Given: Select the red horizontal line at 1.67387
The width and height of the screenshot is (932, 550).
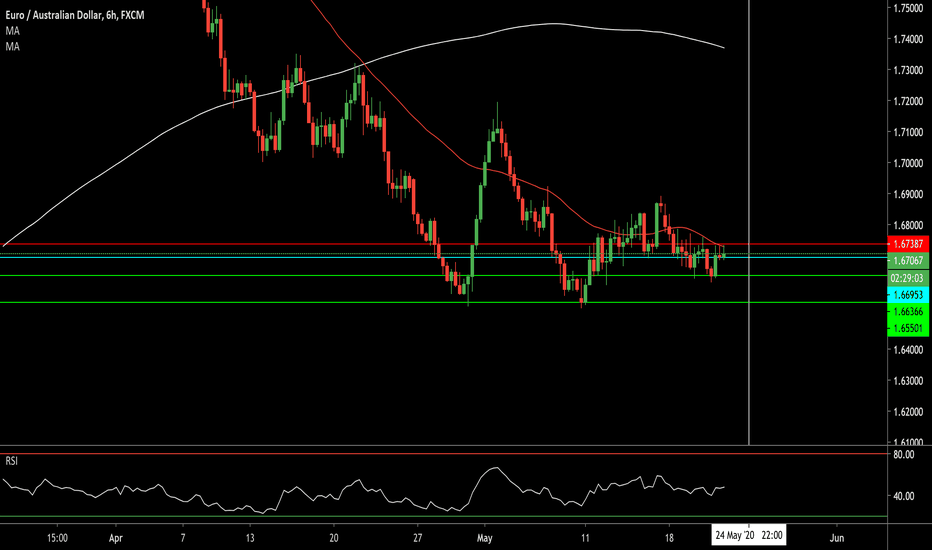Looking at the screenshot, I should [443, 244].
